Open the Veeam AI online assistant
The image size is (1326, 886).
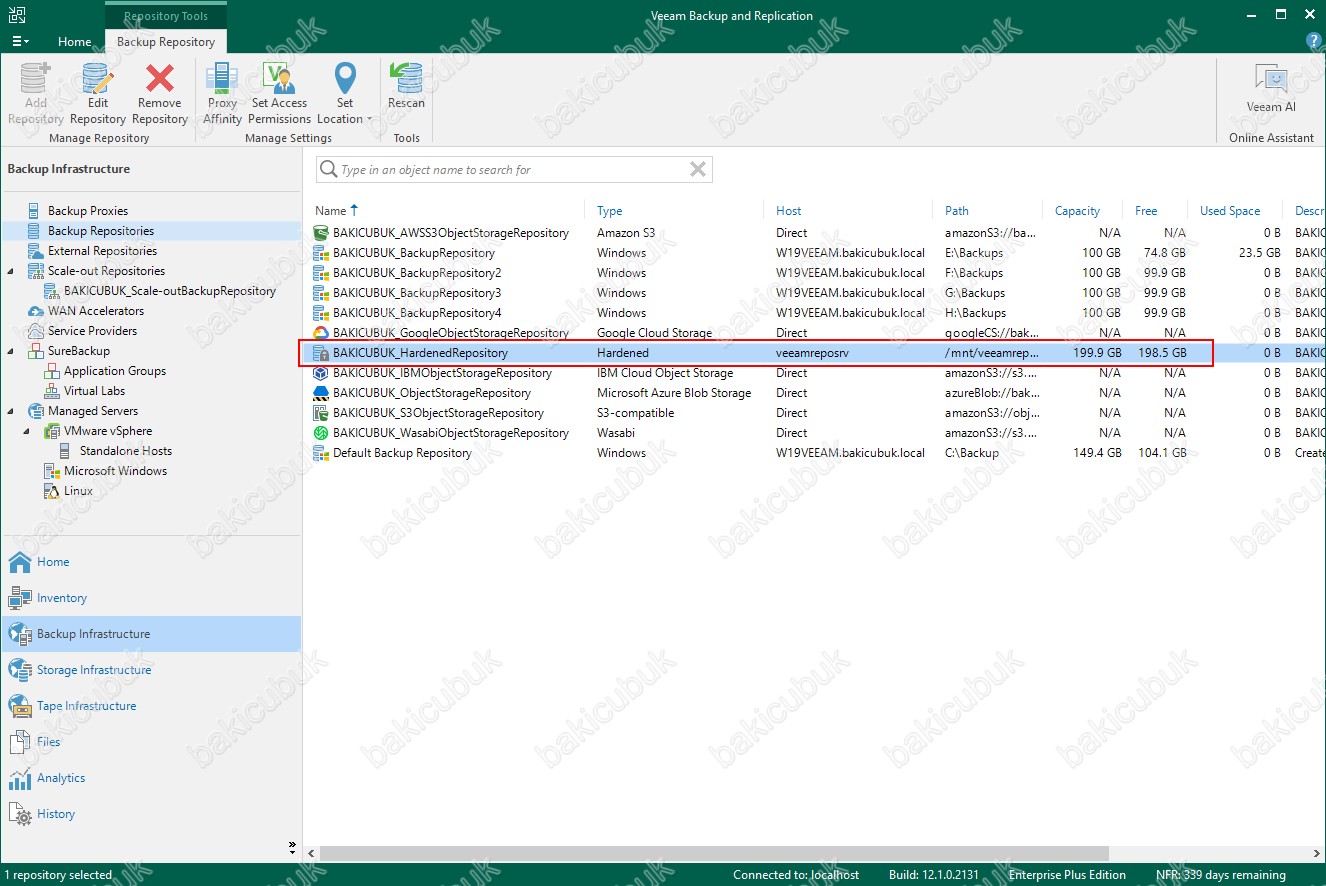point(1271,88)
